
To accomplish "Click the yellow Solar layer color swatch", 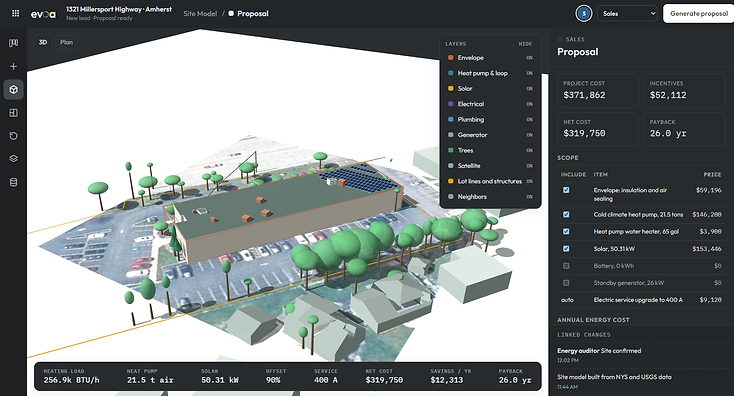I will [x=451, y=88].
